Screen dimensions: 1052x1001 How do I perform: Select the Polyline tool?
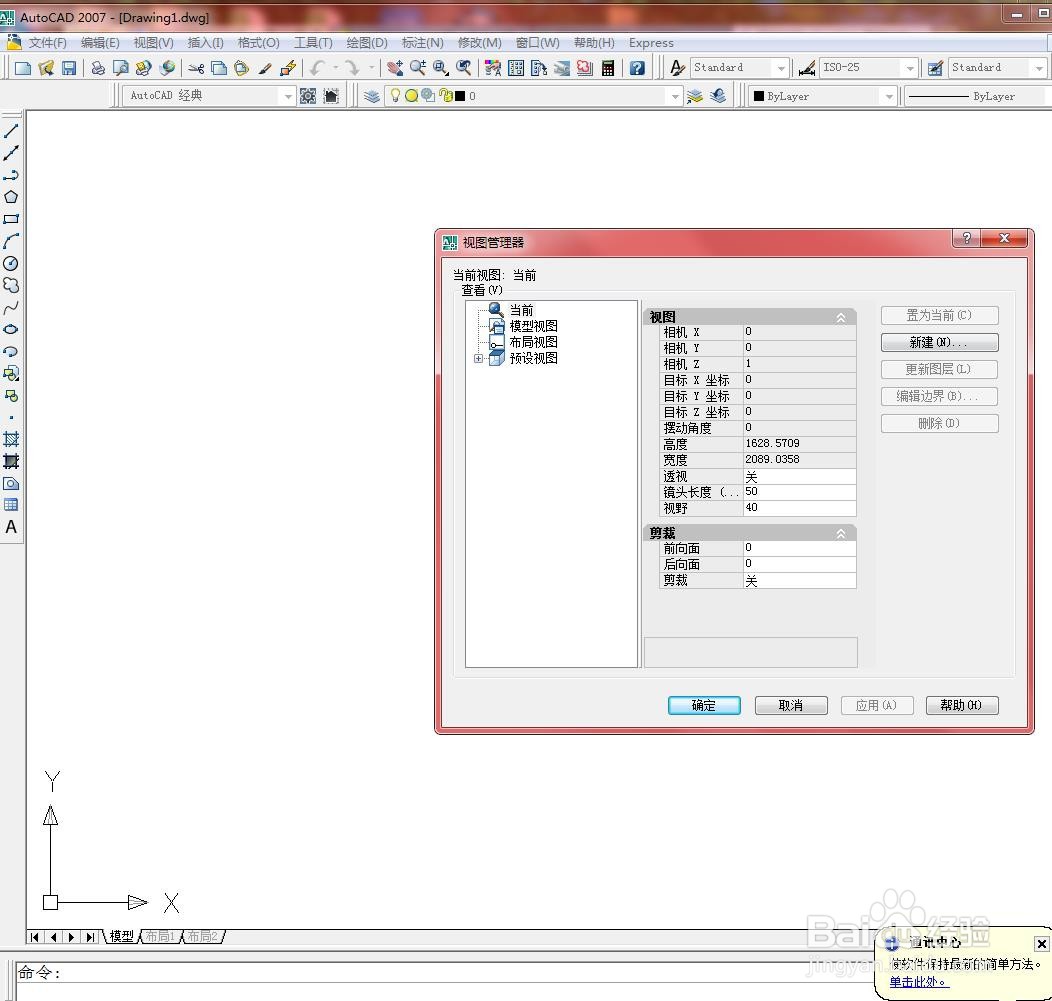pos(11,175)
